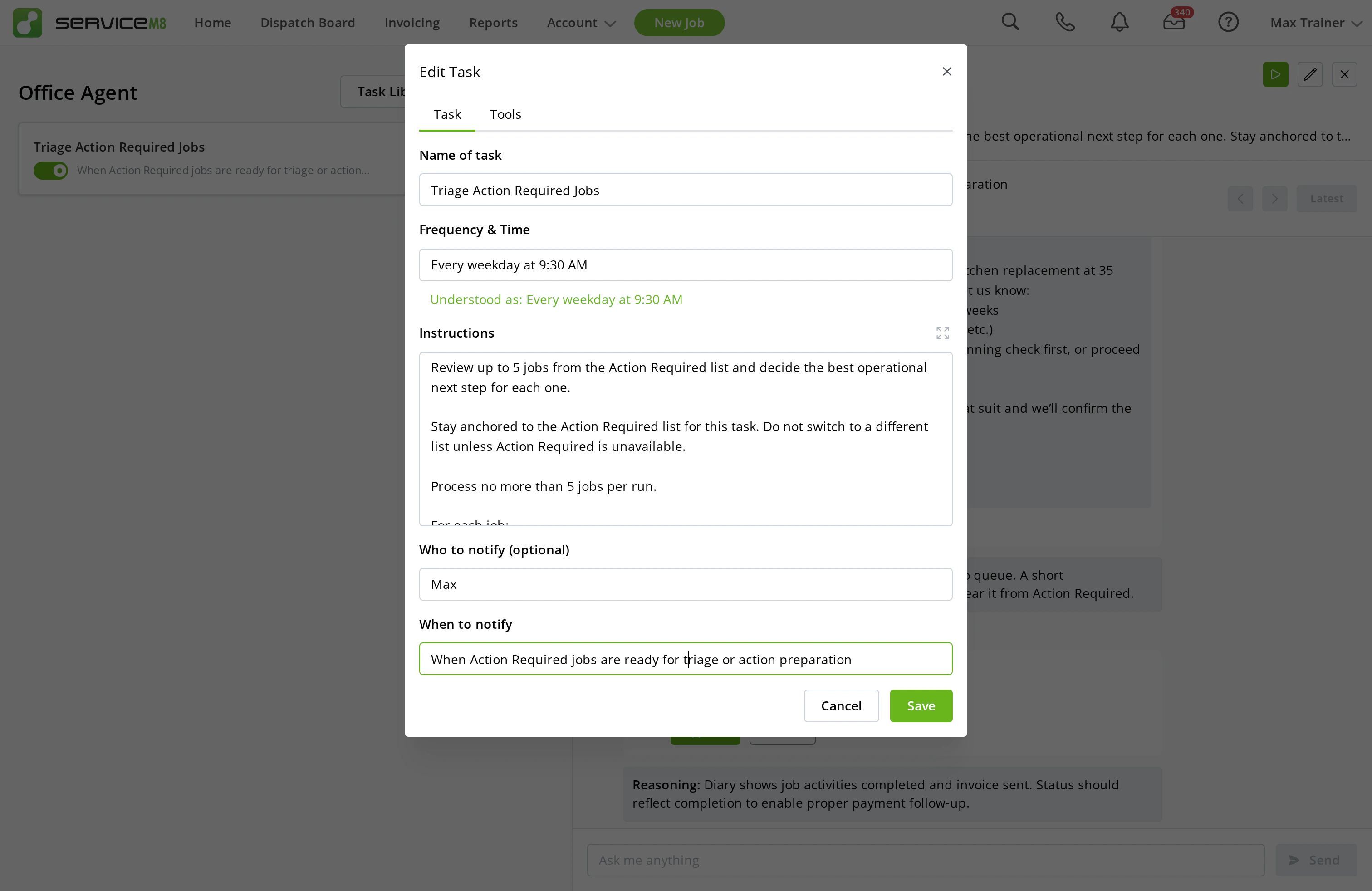Disable the Triage Action Required Jobs toggle

pyautogui.click(x=50, y=171)
